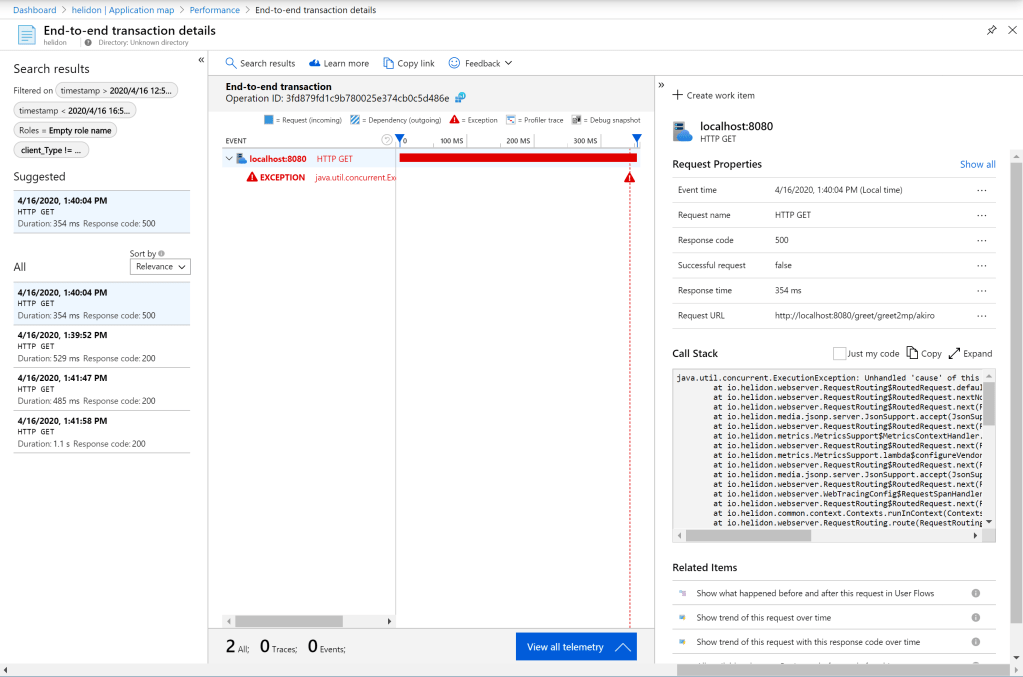Click the pin icon at top right
1023x677 pixels.
991,30
